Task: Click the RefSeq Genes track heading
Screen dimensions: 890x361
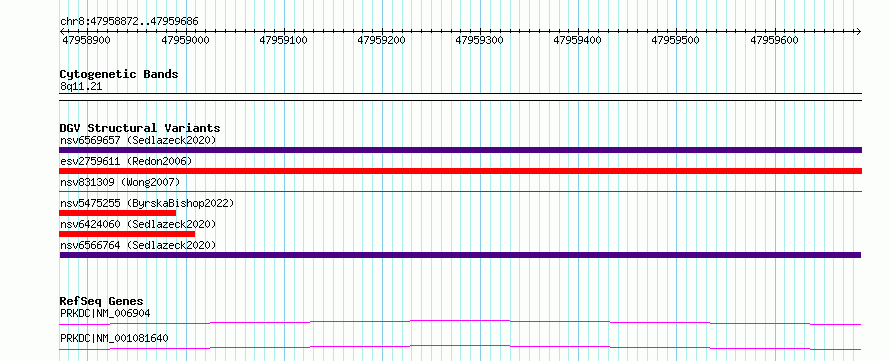Action: coord(102,301)
